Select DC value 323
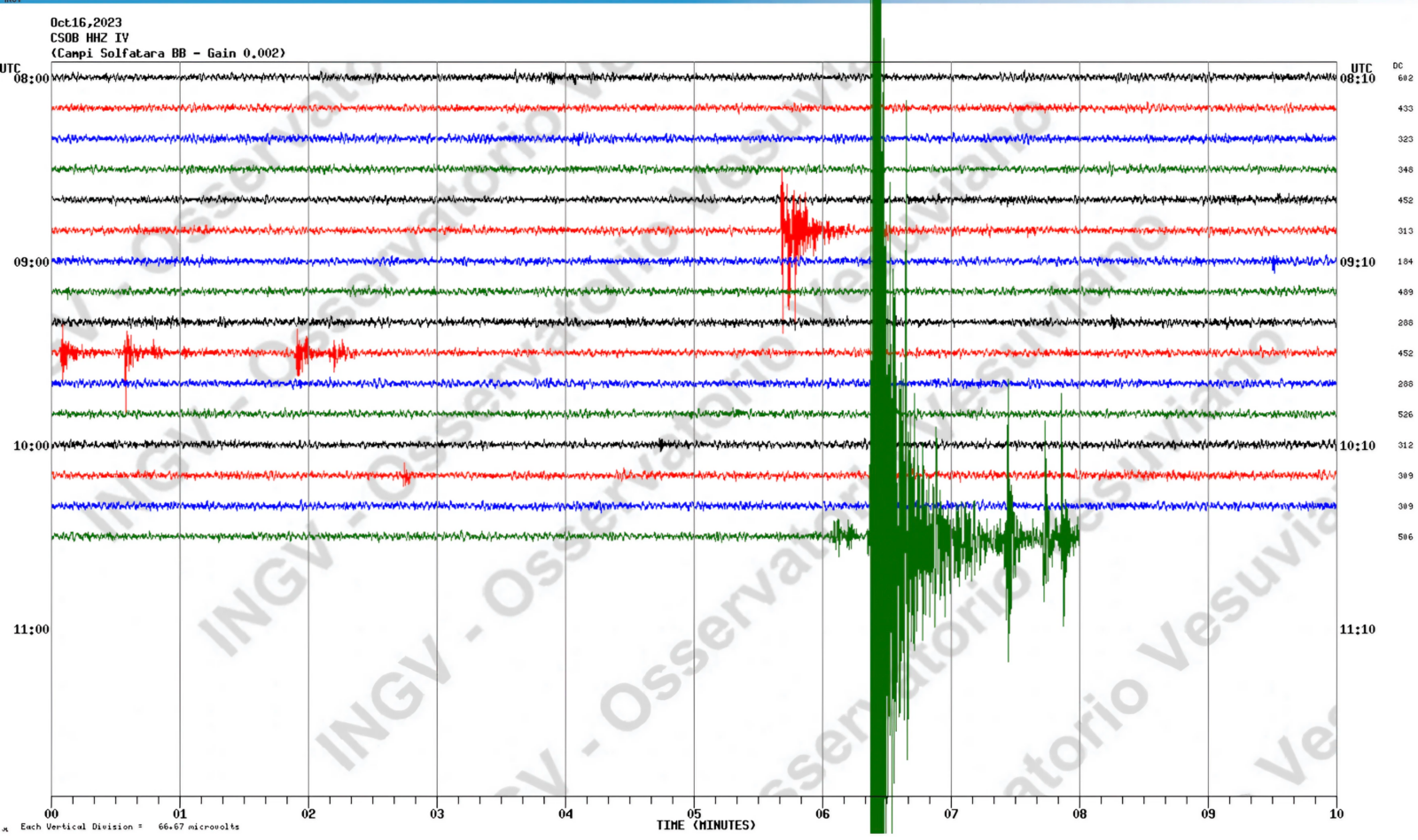Image resolution: width=1418 pixels, height=840 pixels. click(1406, 139)
